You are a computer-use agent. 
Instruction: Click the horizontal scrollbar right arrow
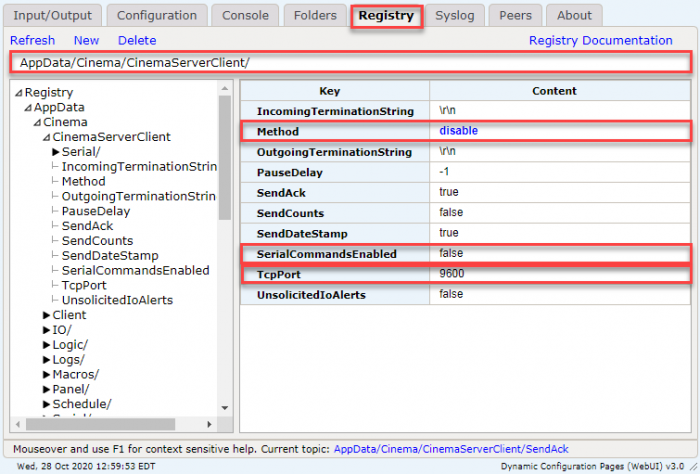click(209, 424)
